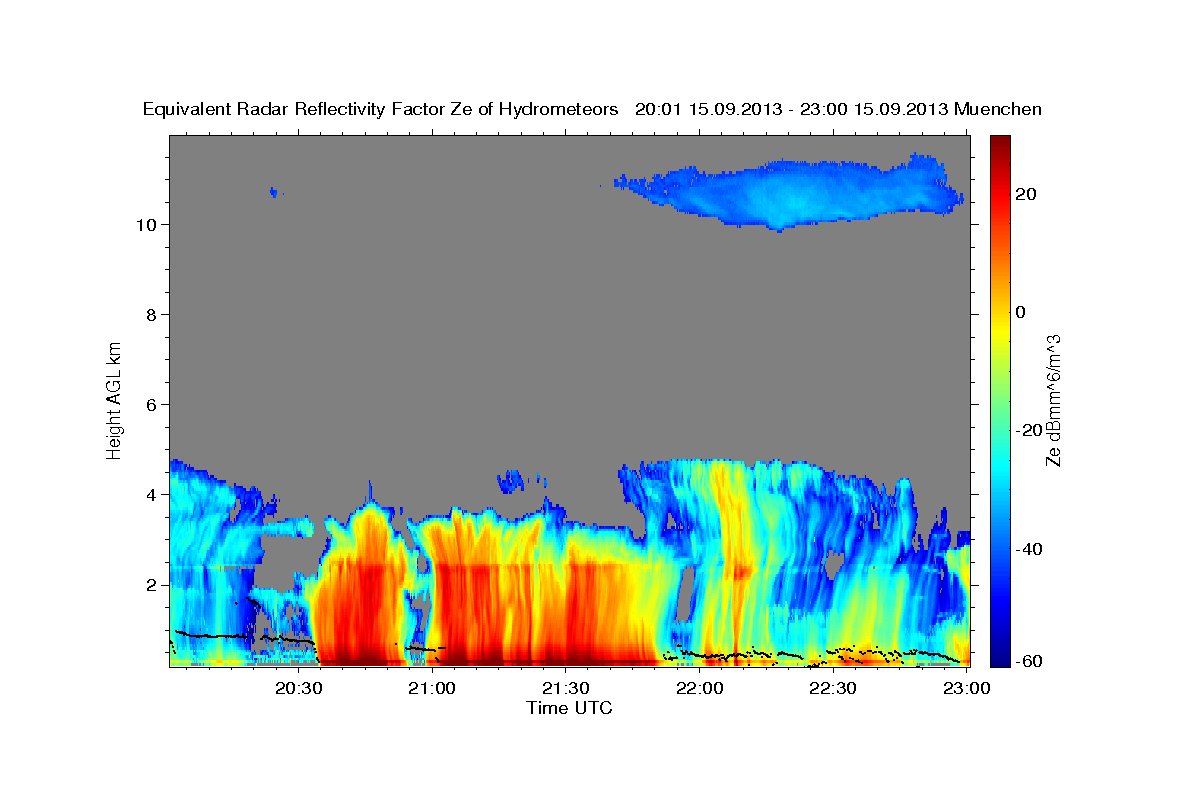Click the tiny blue echo speck near 10.7 km
The image size is (1200, 800).
[x=274, y=191]
